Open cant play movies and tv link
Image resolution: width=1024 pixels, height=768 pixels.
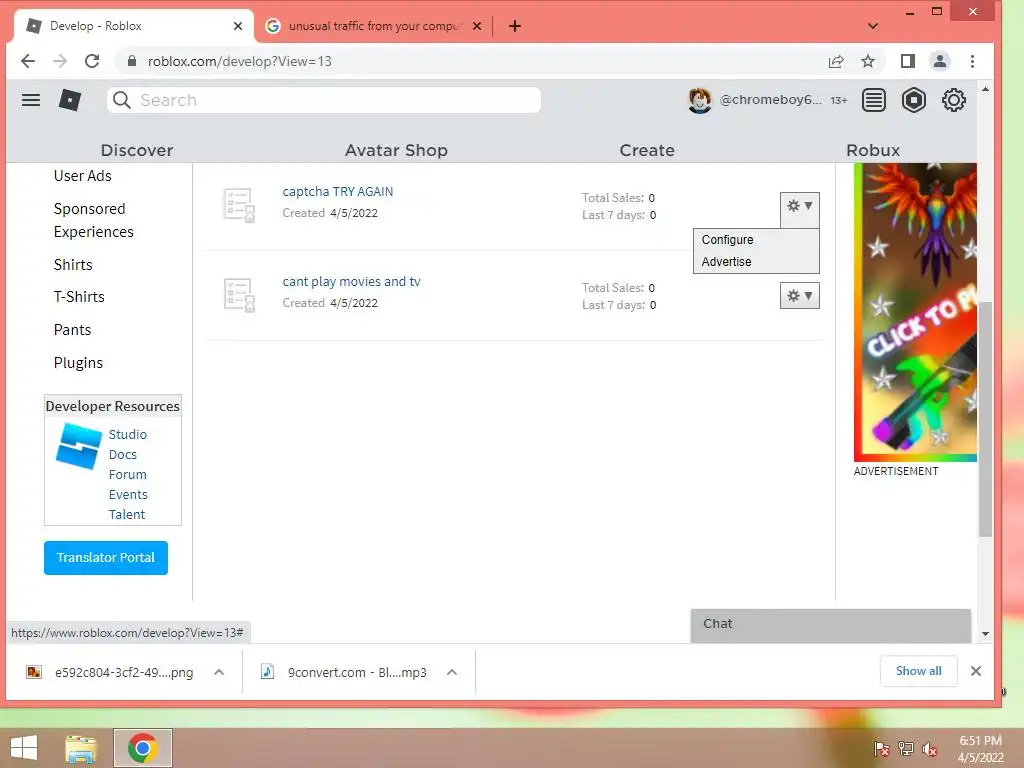pos(351,281)
